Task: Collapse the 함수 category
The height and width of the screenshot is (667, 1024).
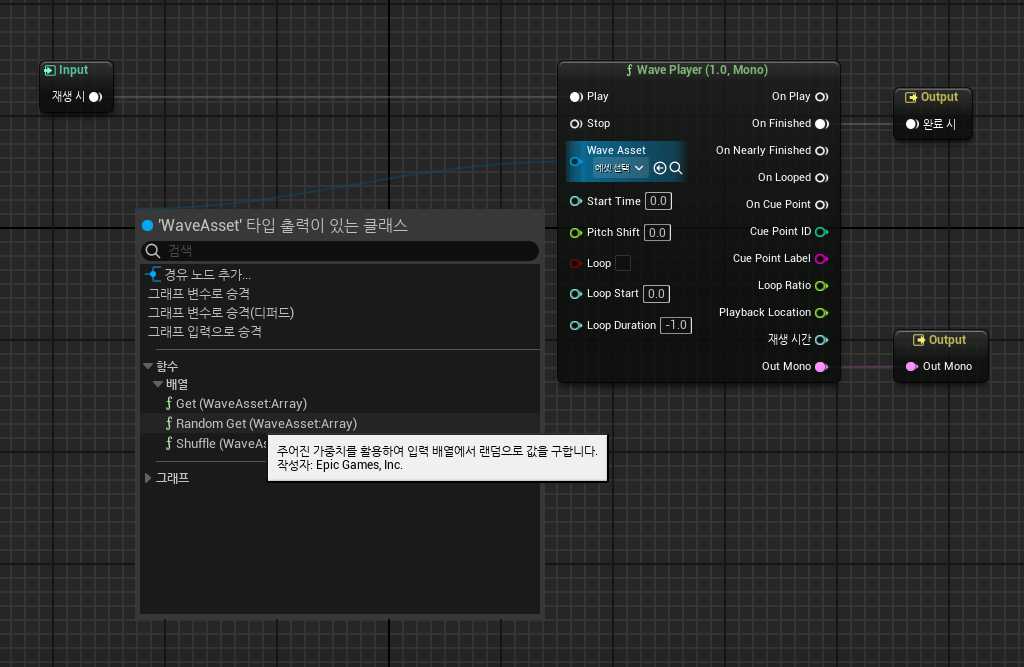Action: [148, 366]
